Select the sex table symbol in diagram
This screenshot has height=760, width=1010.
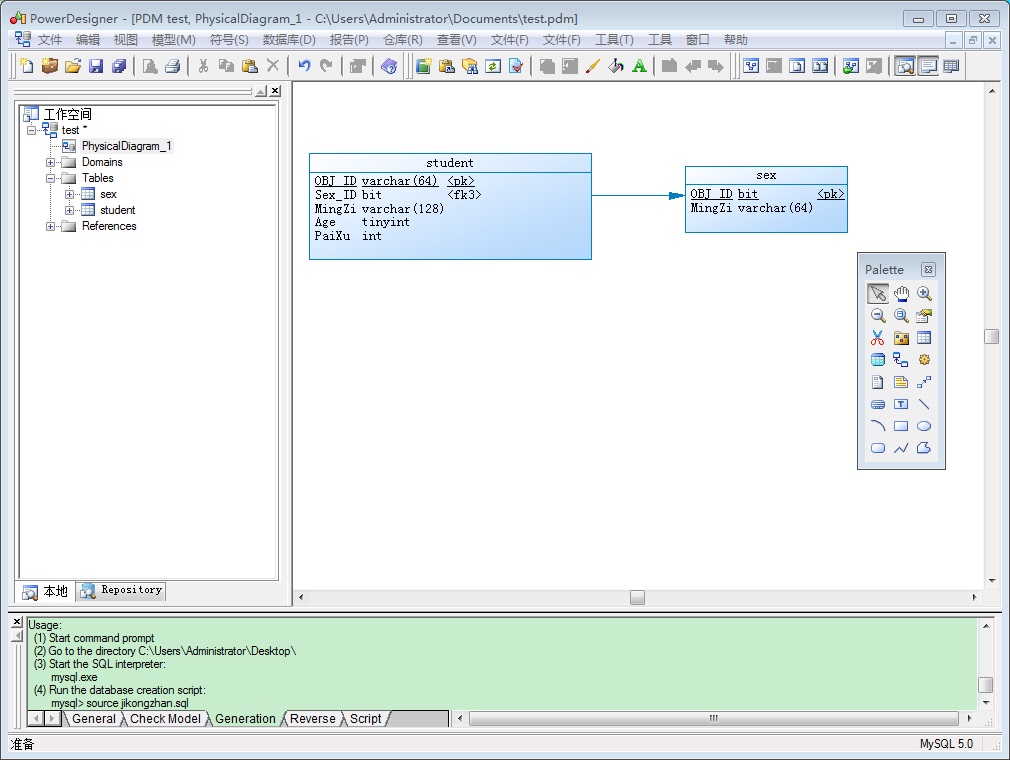coord(767,200)
